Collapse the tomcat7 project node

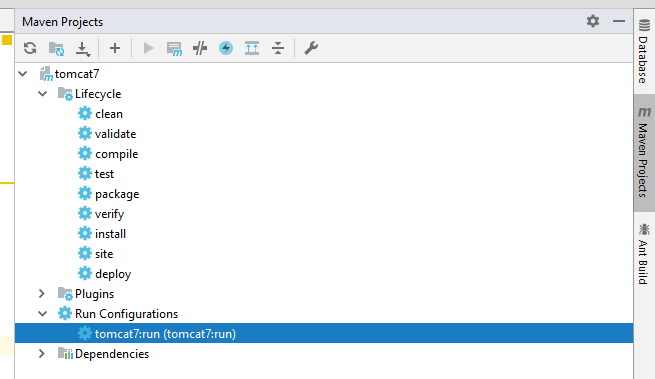click(23, 74)
